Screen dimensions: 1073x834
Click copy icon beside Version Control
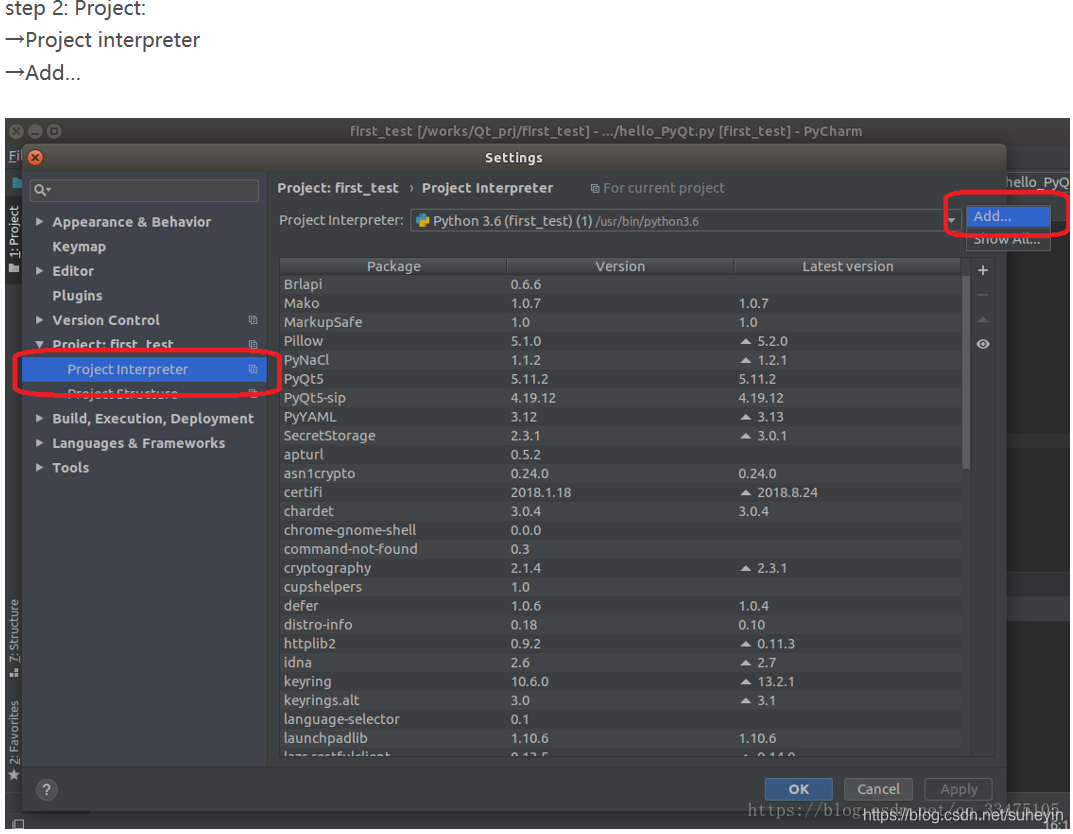click(253, 320)
